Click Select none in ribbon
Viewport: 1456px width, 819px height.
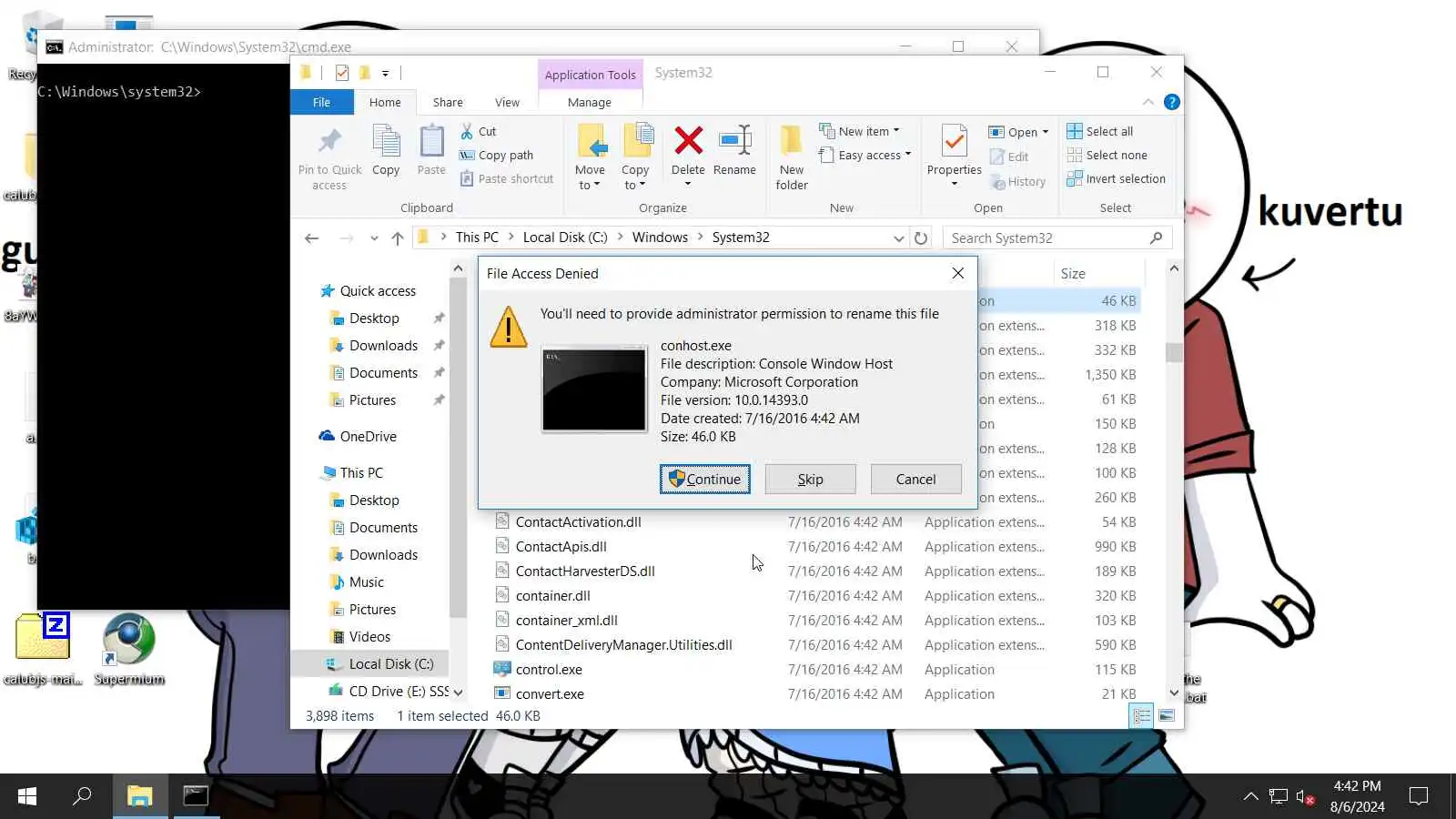point(1107,155)
